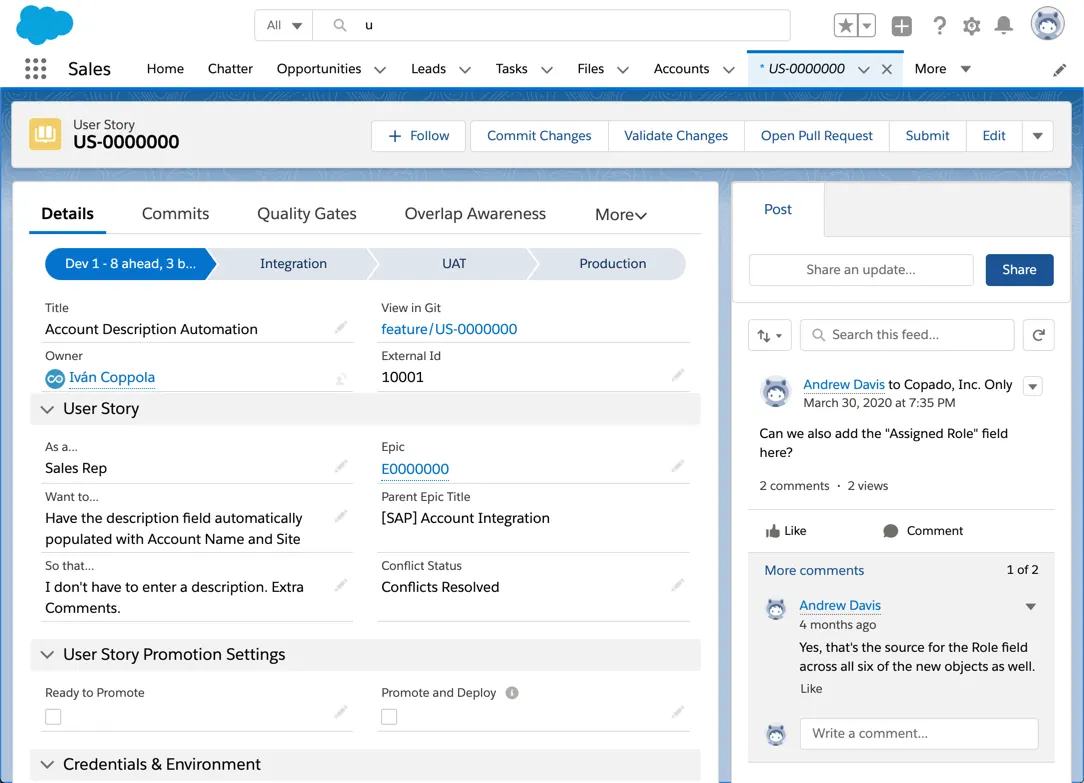
Task: Open the Global Actions plus icon
Action: pyautogui.click(x=901, y=26)
